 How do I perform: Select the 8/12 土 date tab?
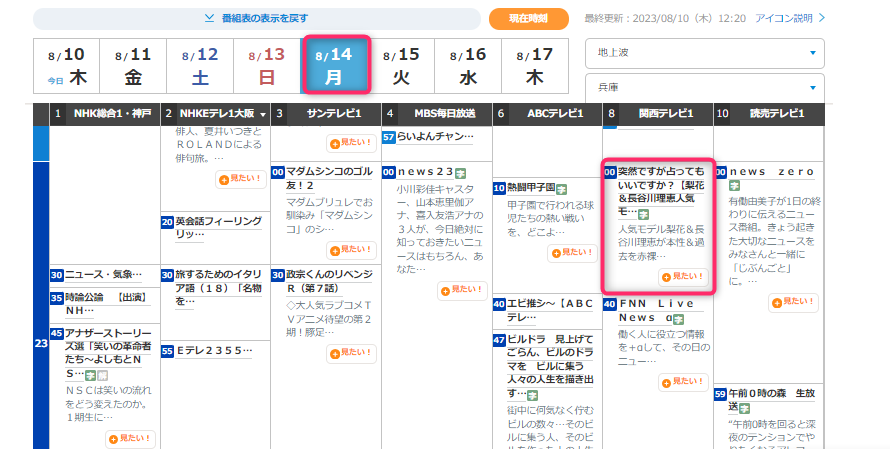[200, 67]
